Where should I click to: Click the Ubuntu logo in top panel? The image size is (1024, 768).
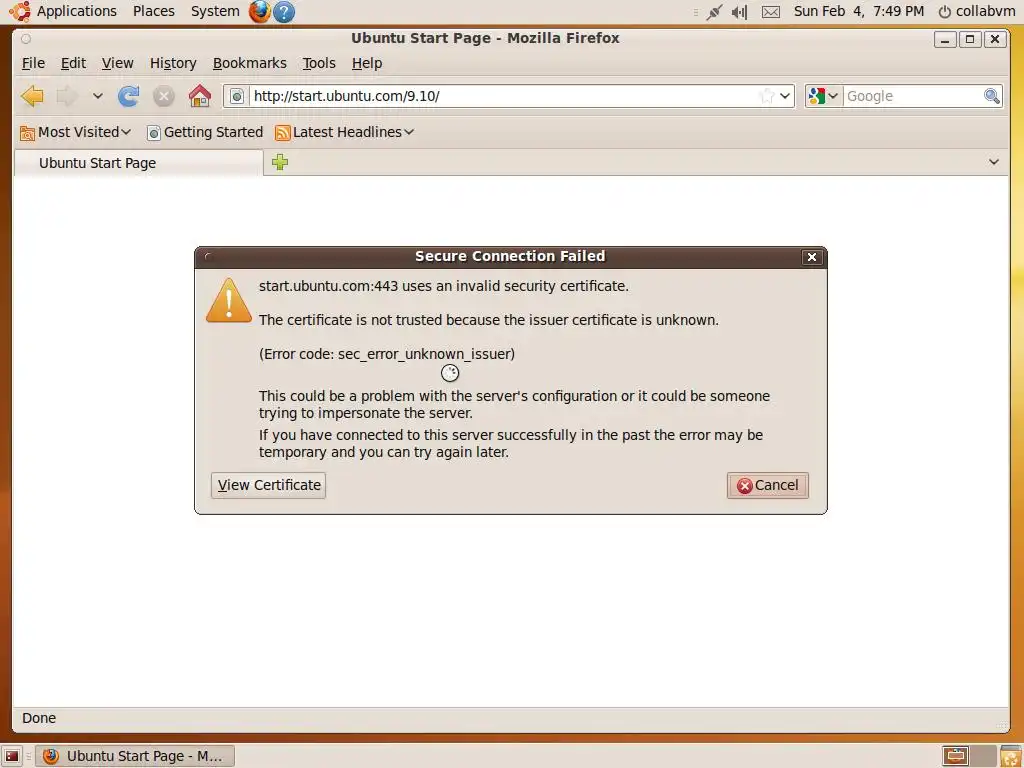[x=20, y=11]
